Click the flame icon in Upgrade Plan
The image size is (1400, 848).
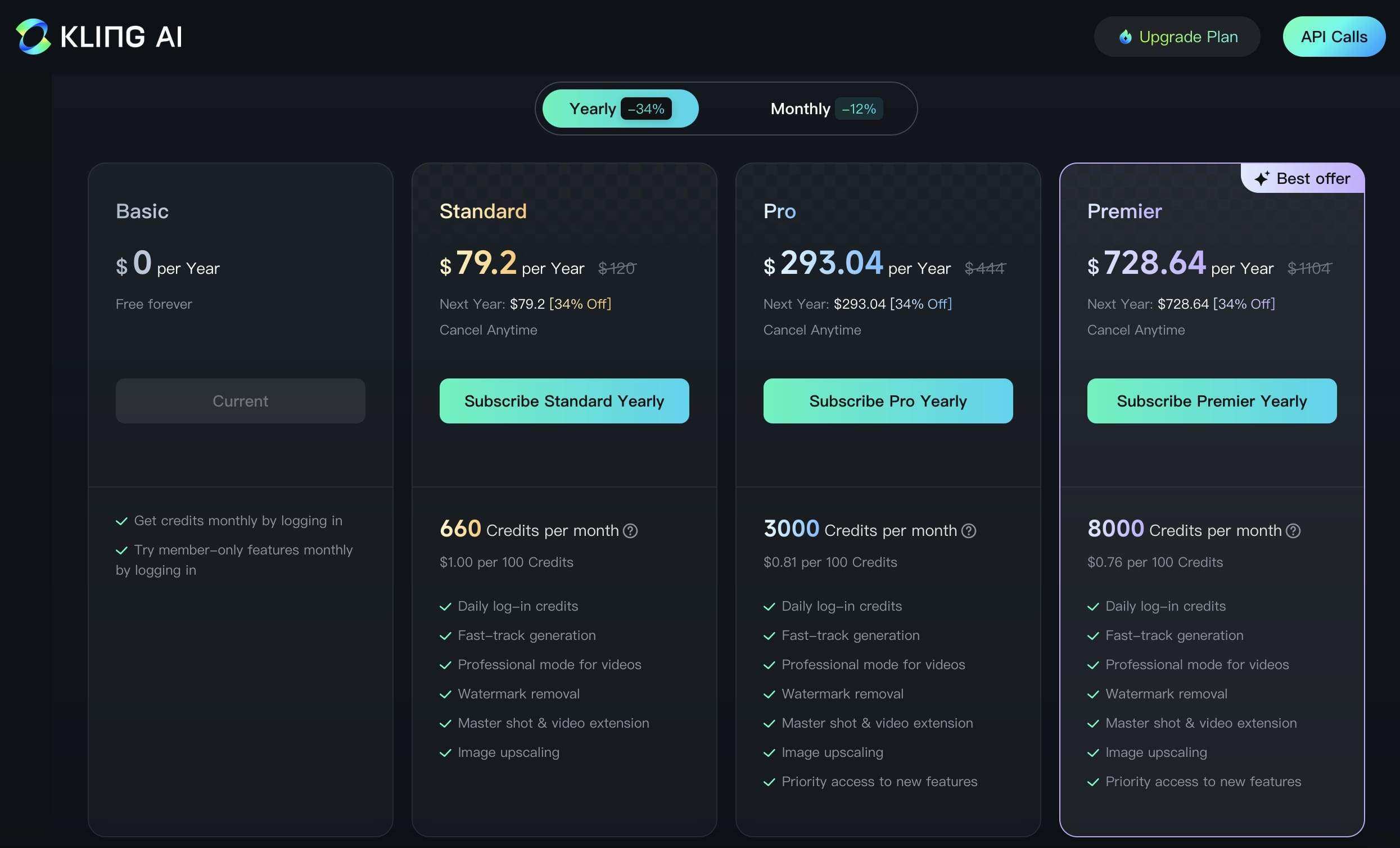pos(1125,37)
